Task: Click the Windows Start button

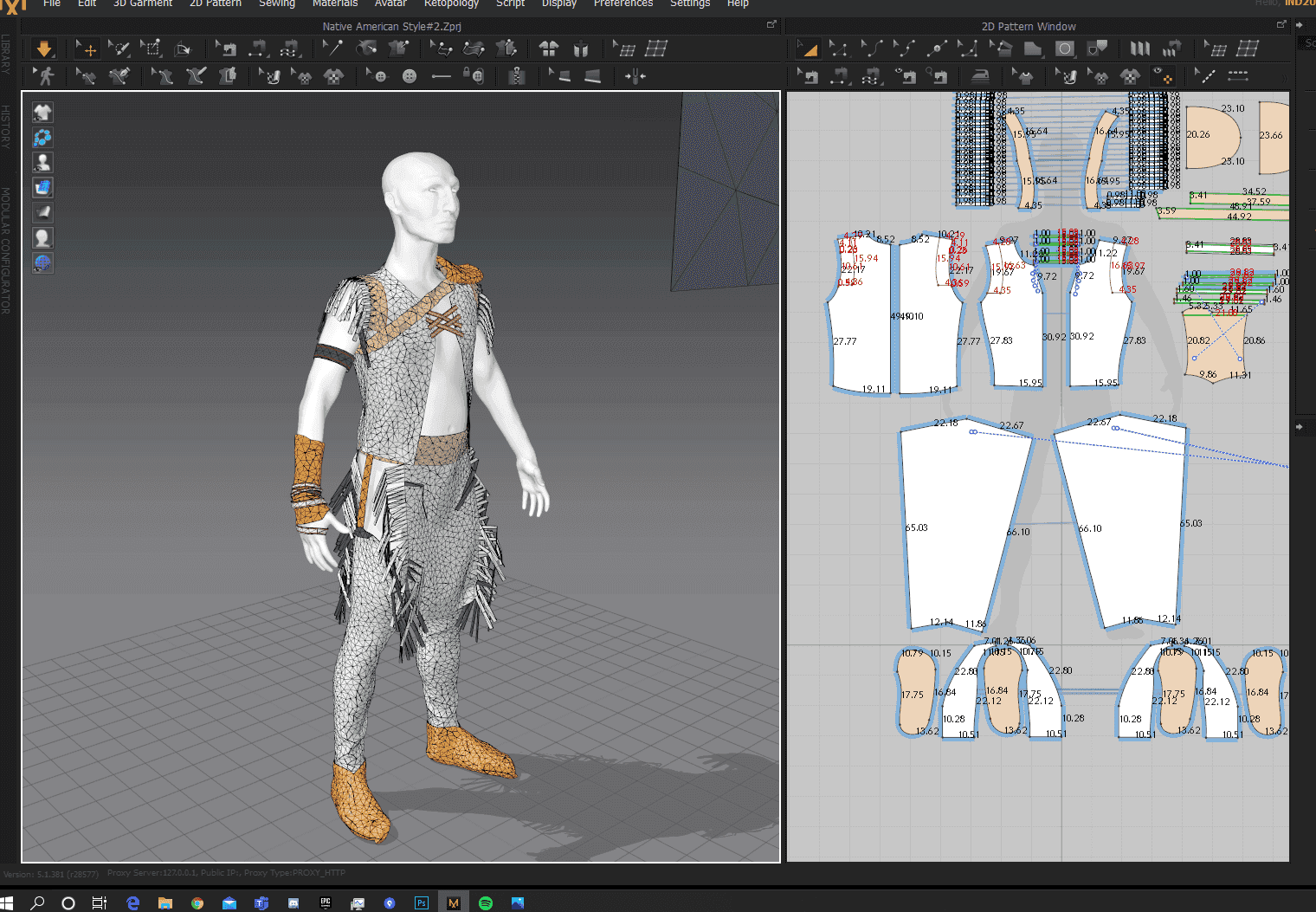Action: pos(7,902)
